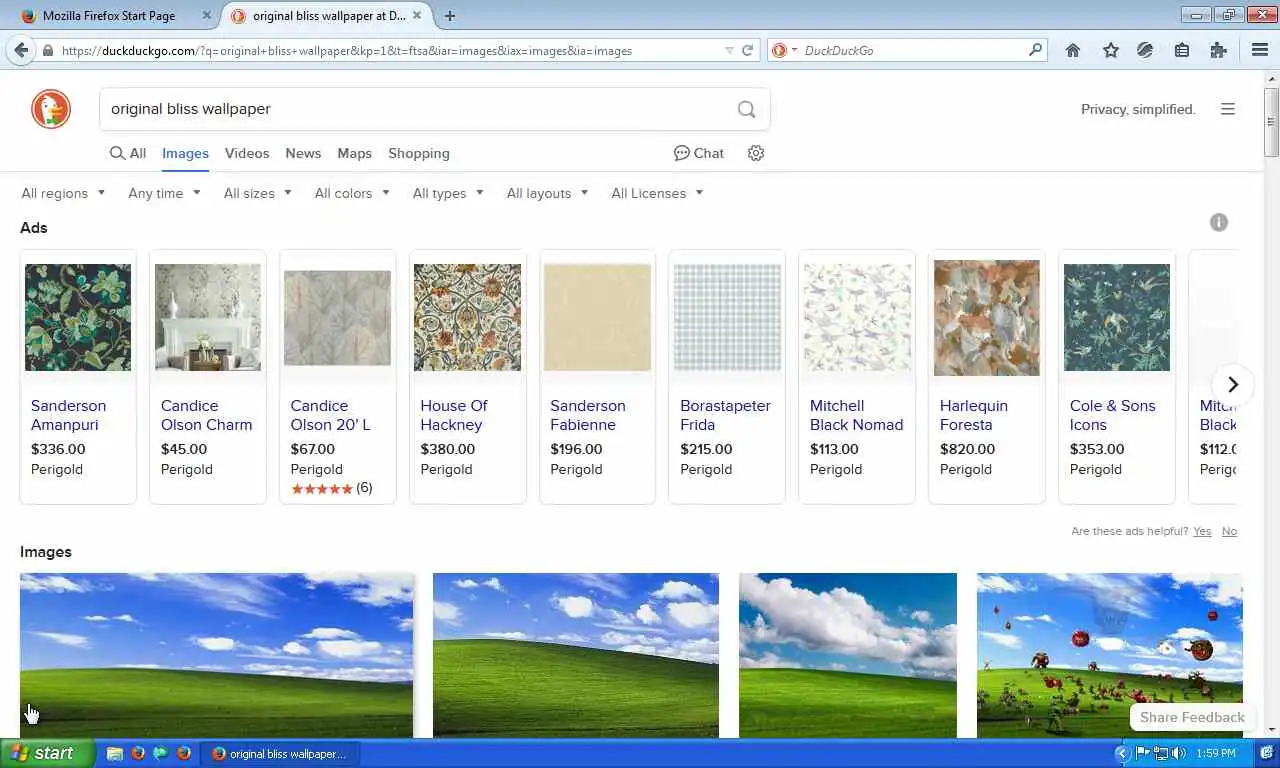Click the Firefox Home icon
1280x768 pixels.
point(1073,50)
